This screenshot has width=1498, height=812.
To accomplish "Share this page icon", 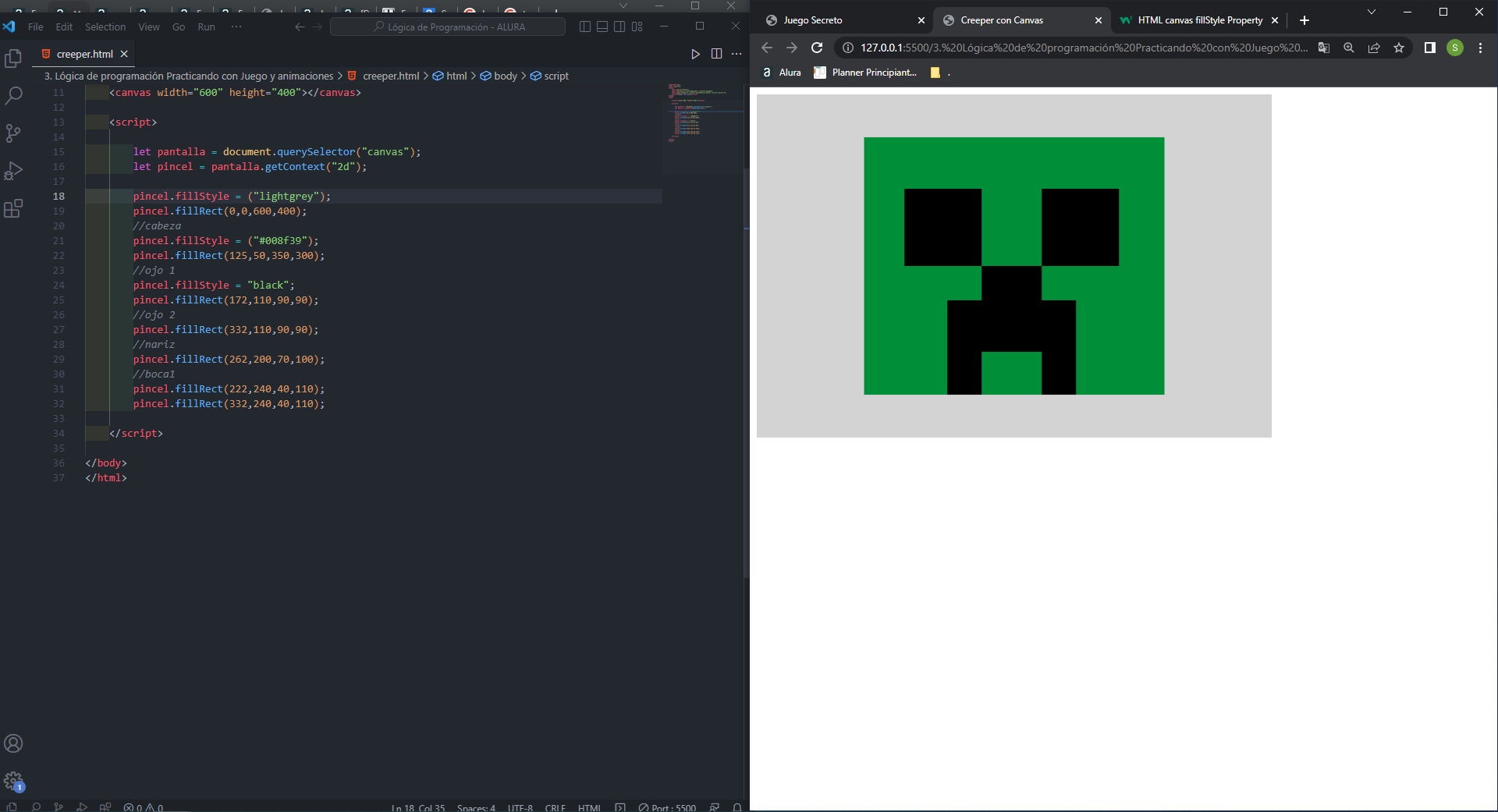I will (1374, 48).
